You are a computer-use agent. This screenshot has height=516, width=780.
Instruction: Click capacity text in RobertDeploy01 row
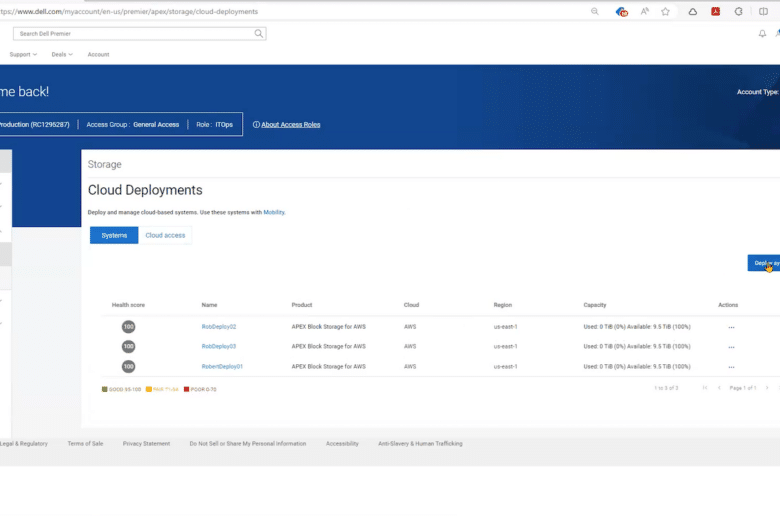coord(637,366)
